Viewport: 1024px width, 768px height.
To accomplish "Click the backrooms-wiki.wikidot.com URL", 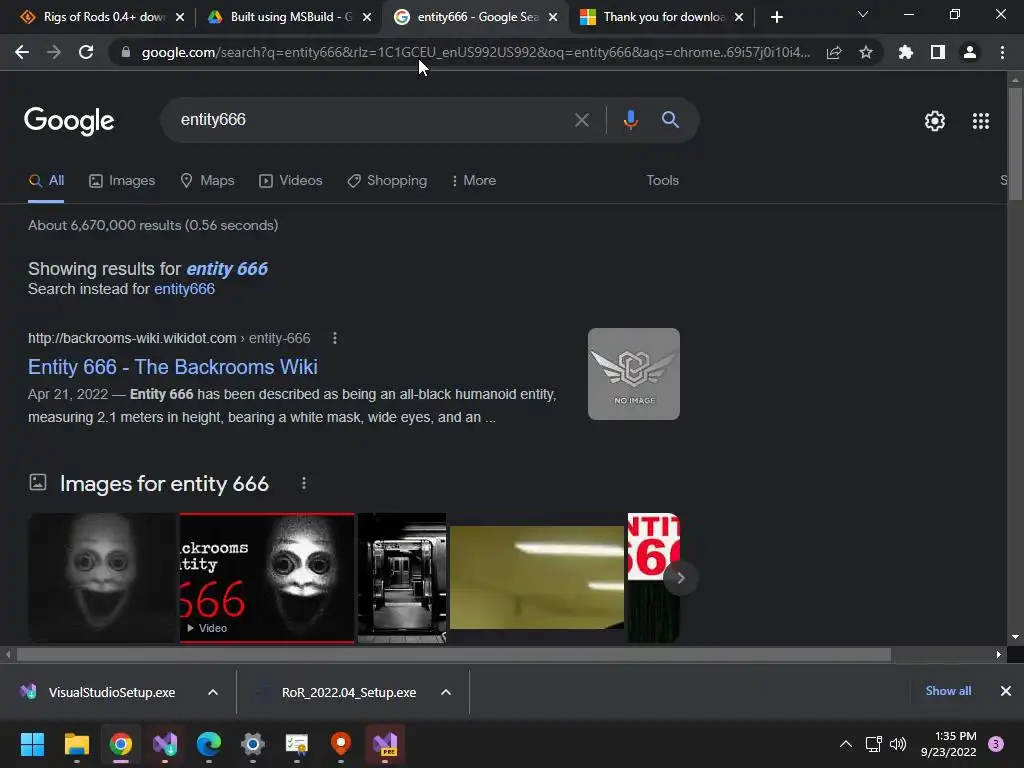I will (169, 338).
